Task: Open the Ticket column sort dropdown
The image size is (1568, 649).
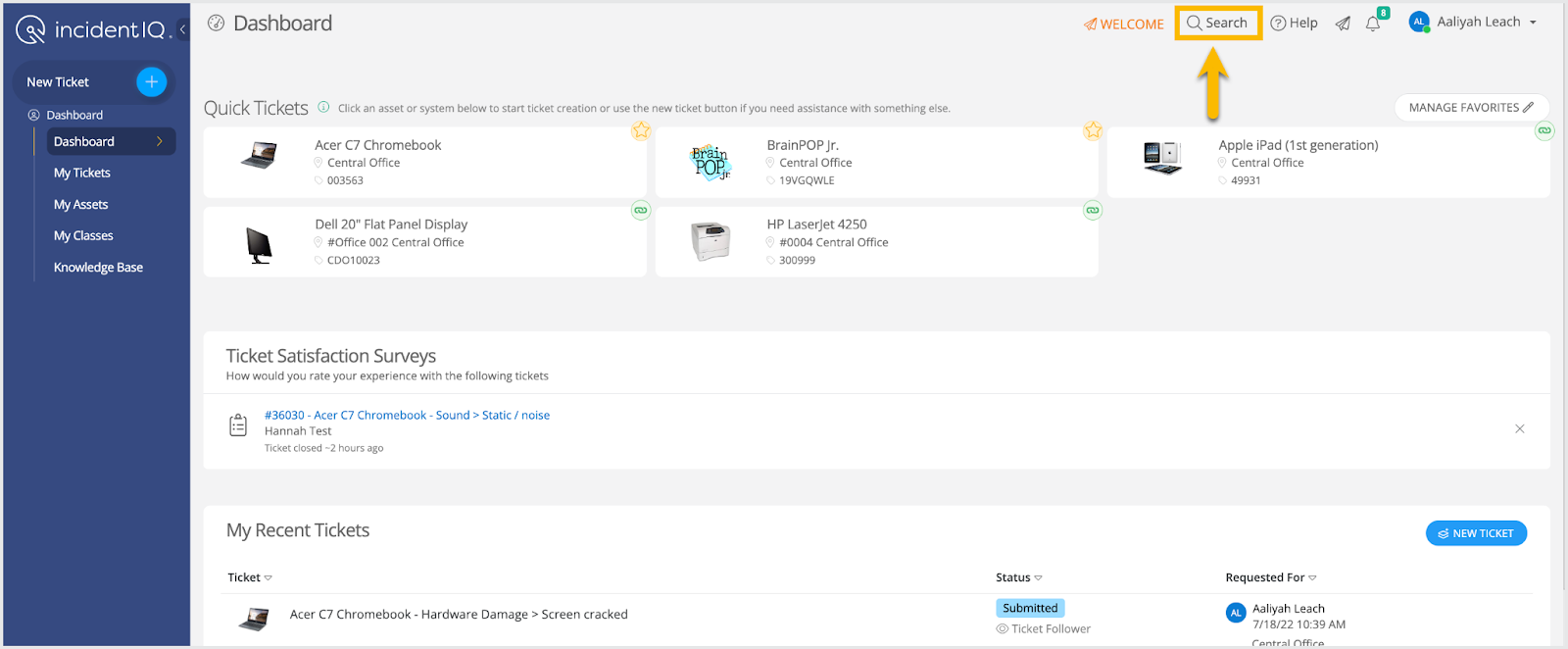Action: [x=269, y=578]
